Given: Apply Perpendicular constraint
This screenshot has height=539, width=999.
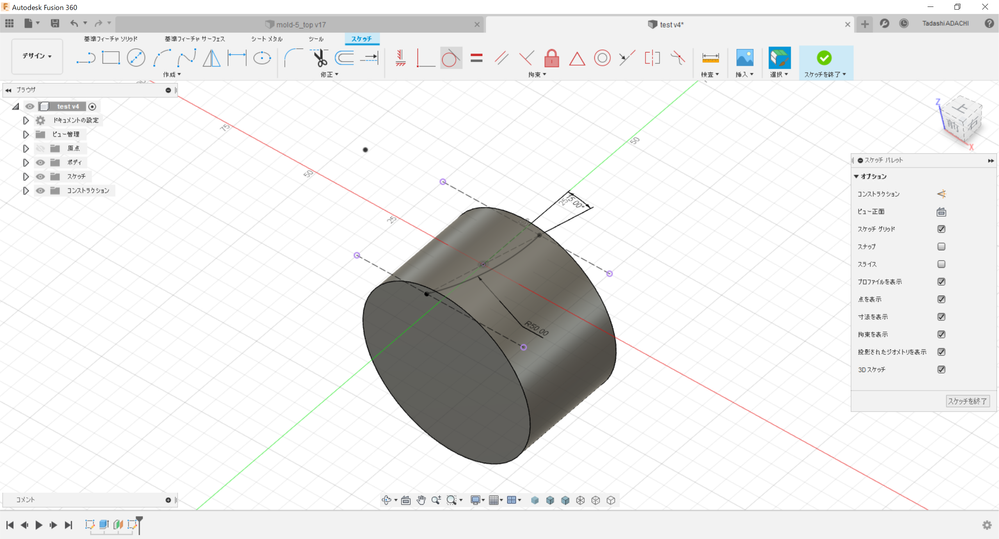Looking at the screenshot, I should pos(526,58).
